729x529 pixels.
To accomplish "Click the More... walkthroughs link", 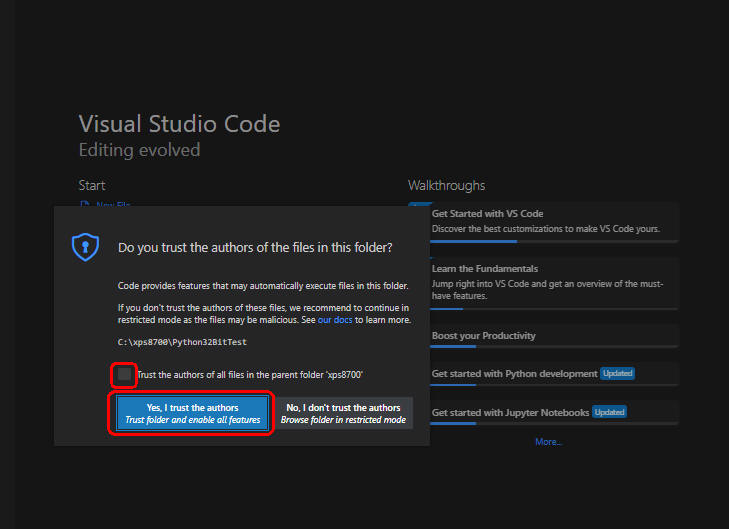I will [x=548, y=442].
